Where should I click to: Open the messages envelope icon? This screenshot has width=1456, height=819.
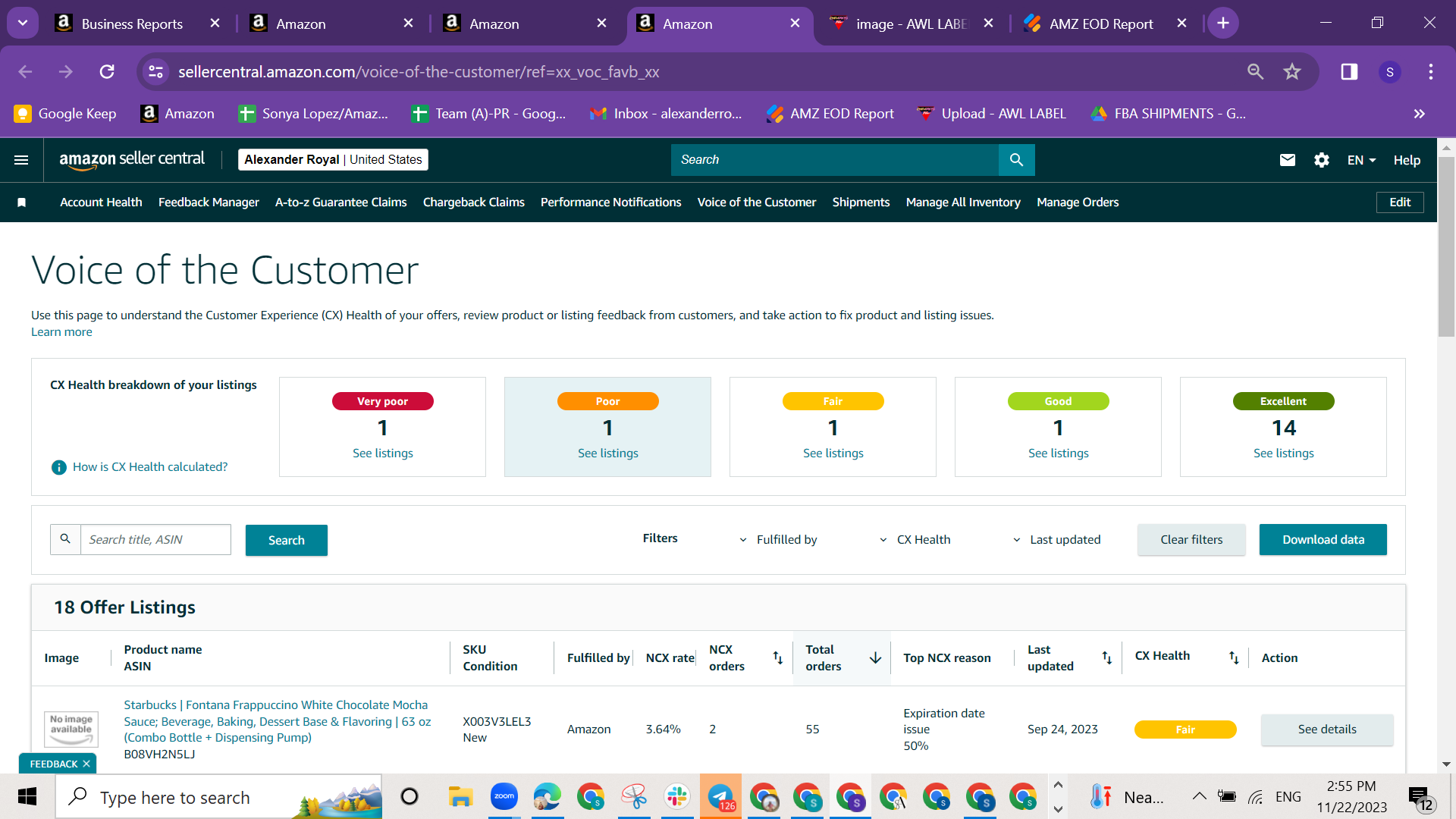click(x=1288, y=160)
